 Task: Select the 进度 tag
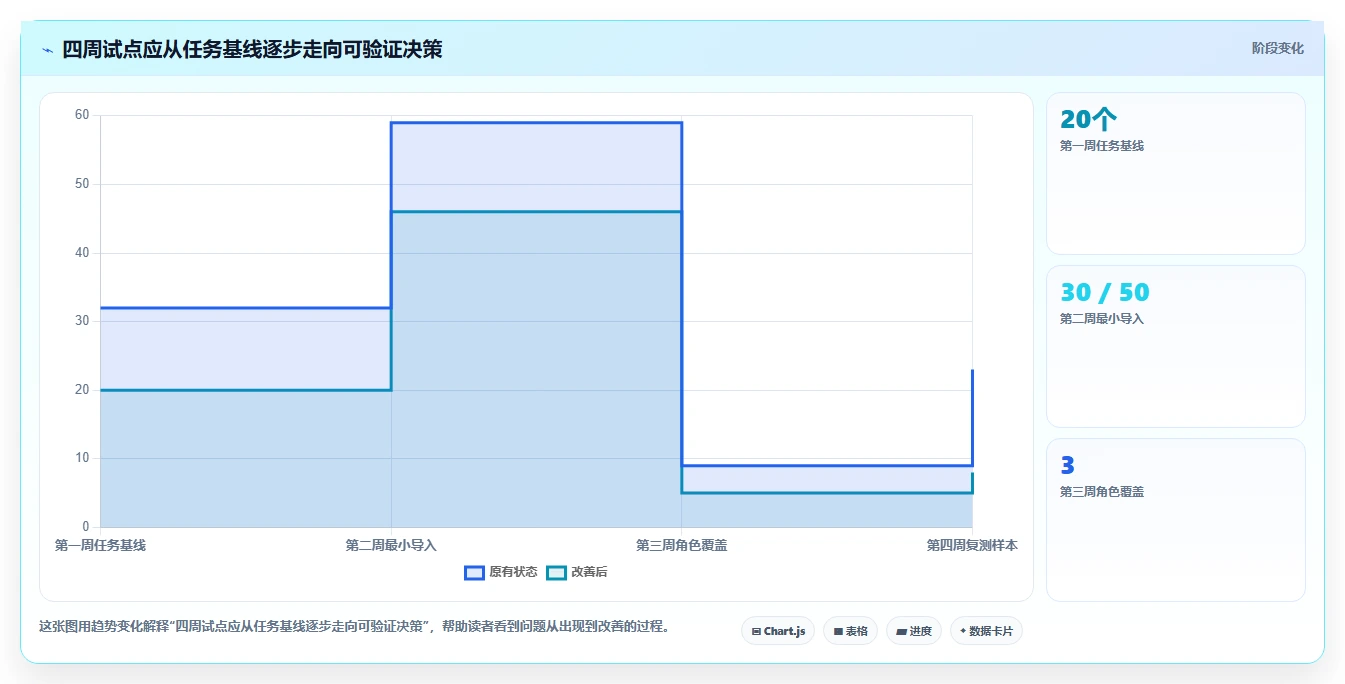(x=914, y=631)
